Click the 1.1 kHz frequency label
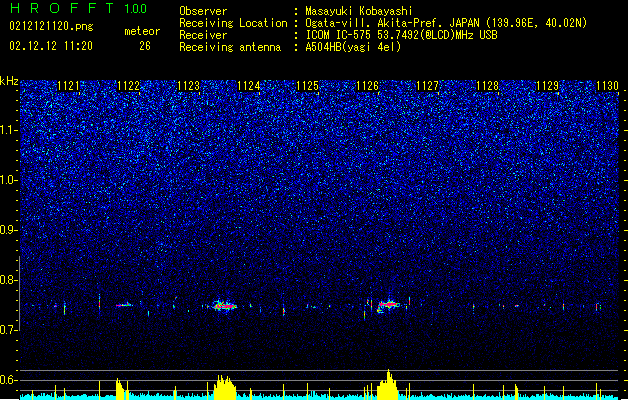629x400 pixels. [x=9, y=130]
